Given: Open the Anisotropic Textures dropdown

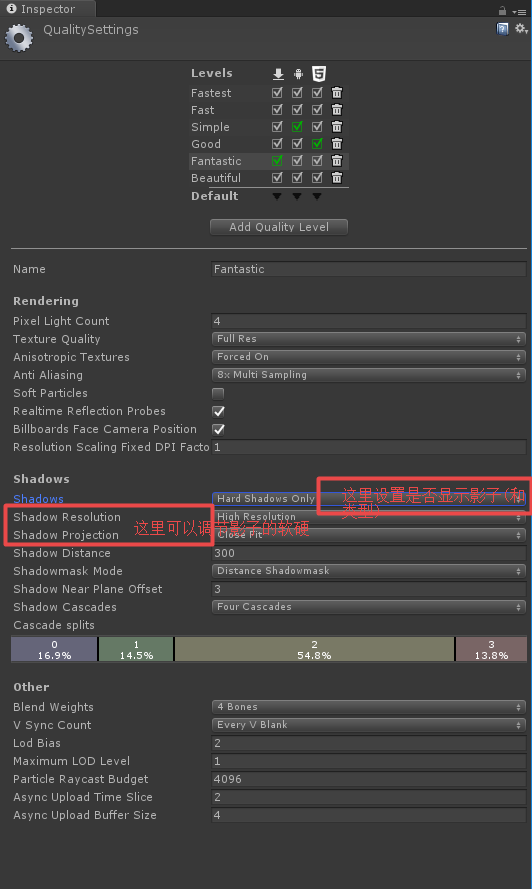Looking at the screenshot, I should [369, 357].
